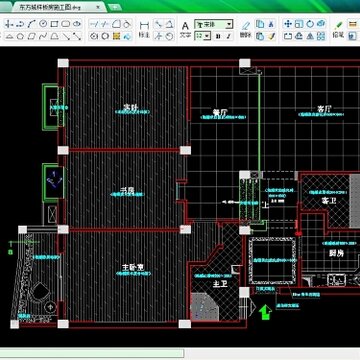Click the paste clipboard icon
Viewport: 360px width, 360px height.
(260, 36)
